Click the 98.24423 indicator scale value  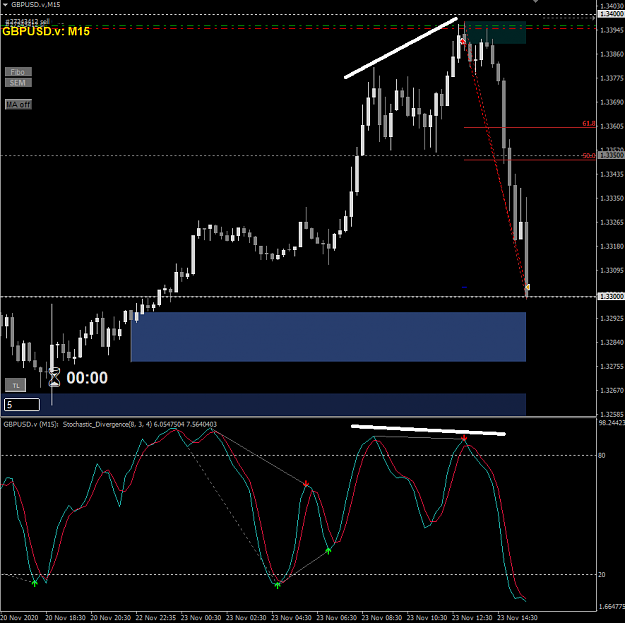pyautogui.click(x=611, y=423)
